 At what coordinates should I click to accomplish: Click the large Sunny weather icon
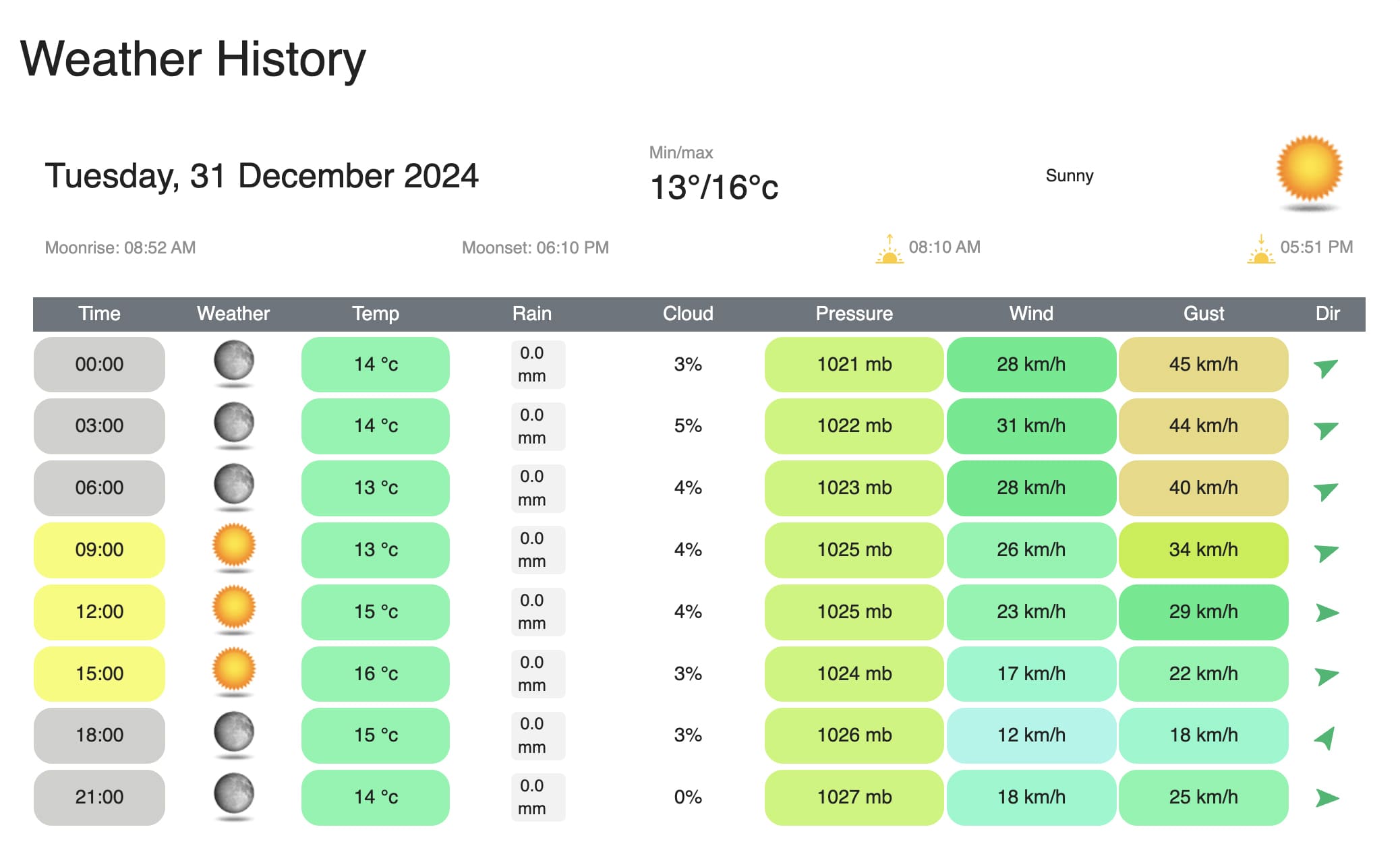[x=1309, y=169]
